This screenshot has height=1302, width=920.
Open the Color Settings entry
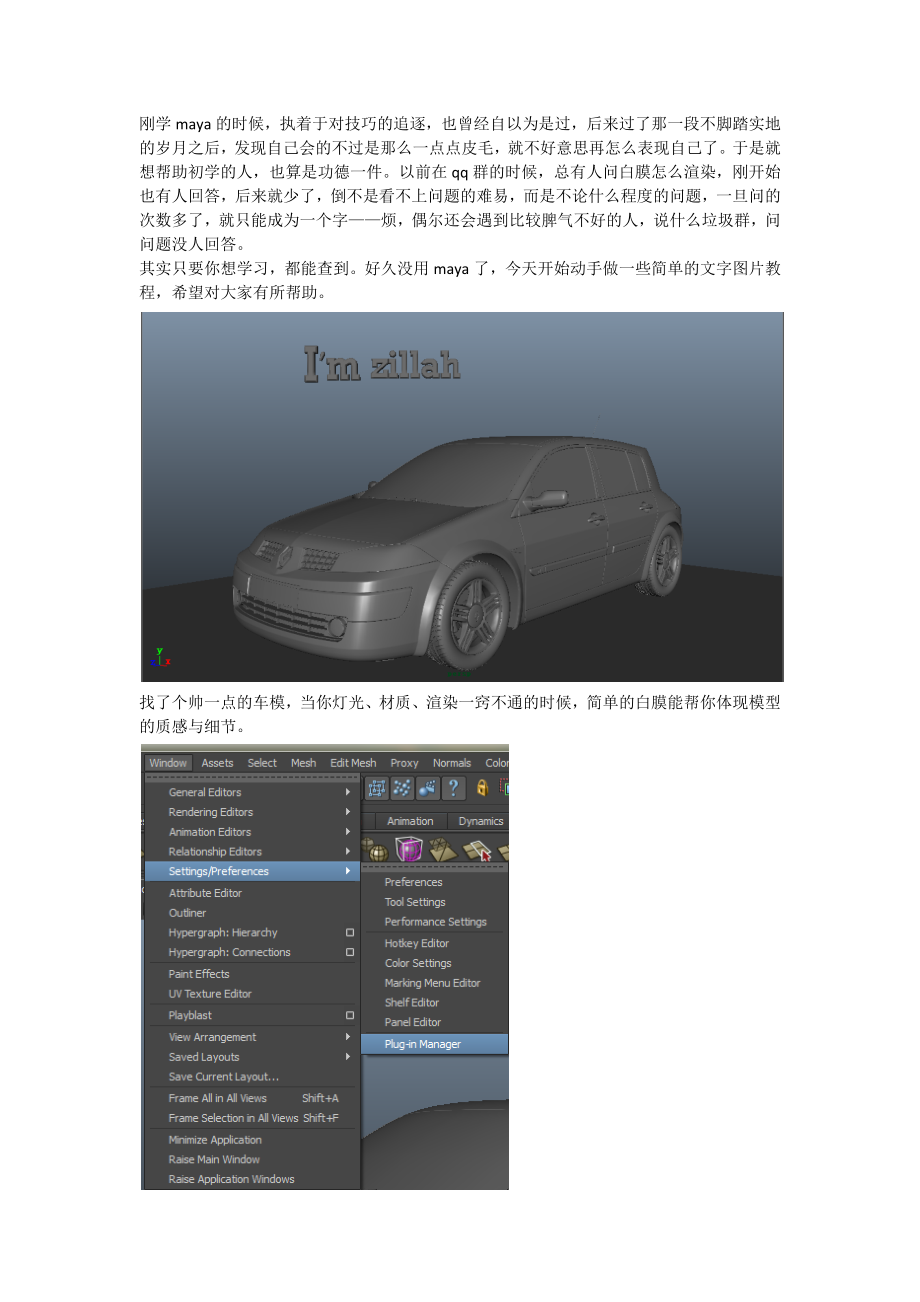[418, 963]
